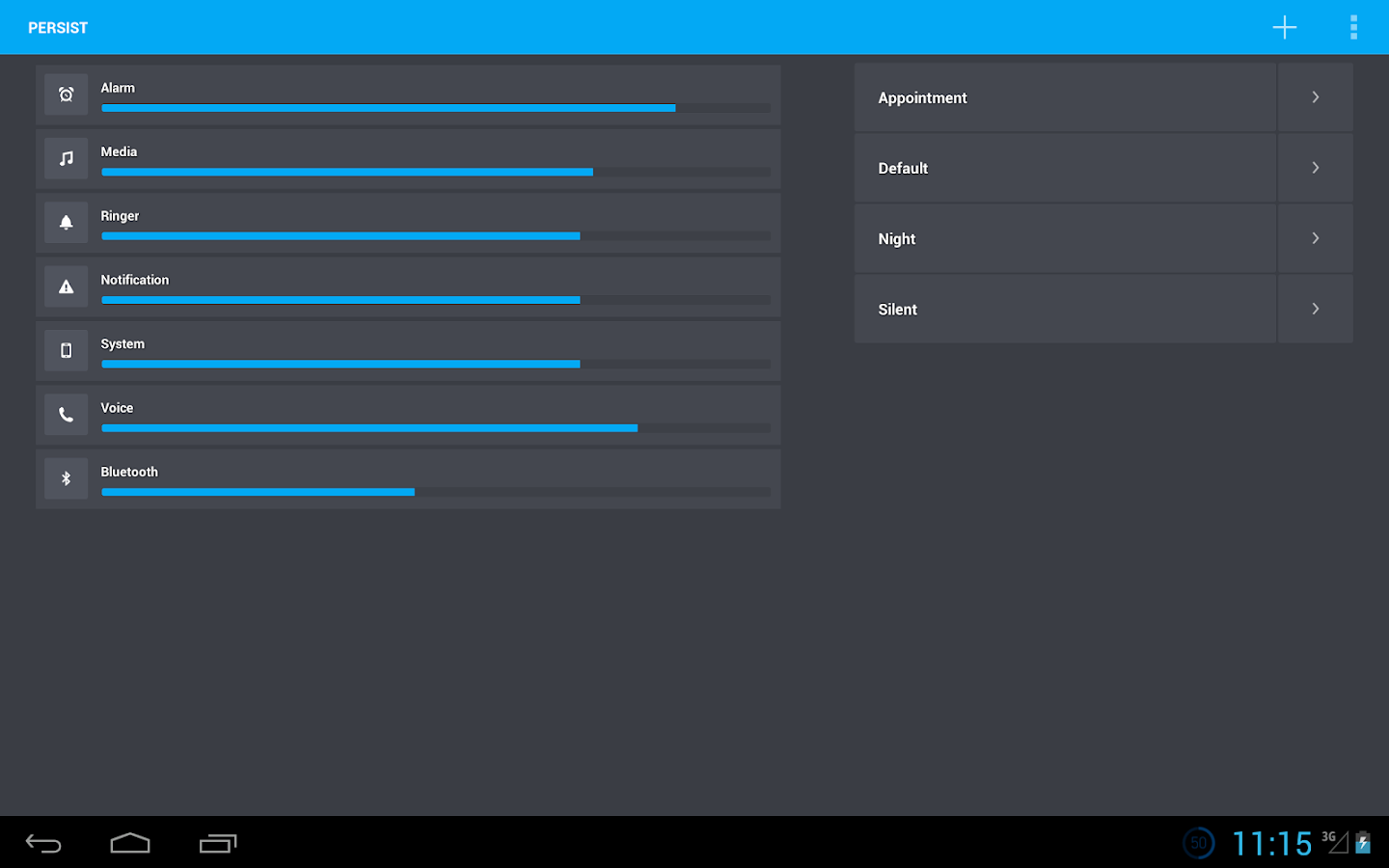Expand the Night preset chevron
The image size is (1389, 868).
point(1316,238)
